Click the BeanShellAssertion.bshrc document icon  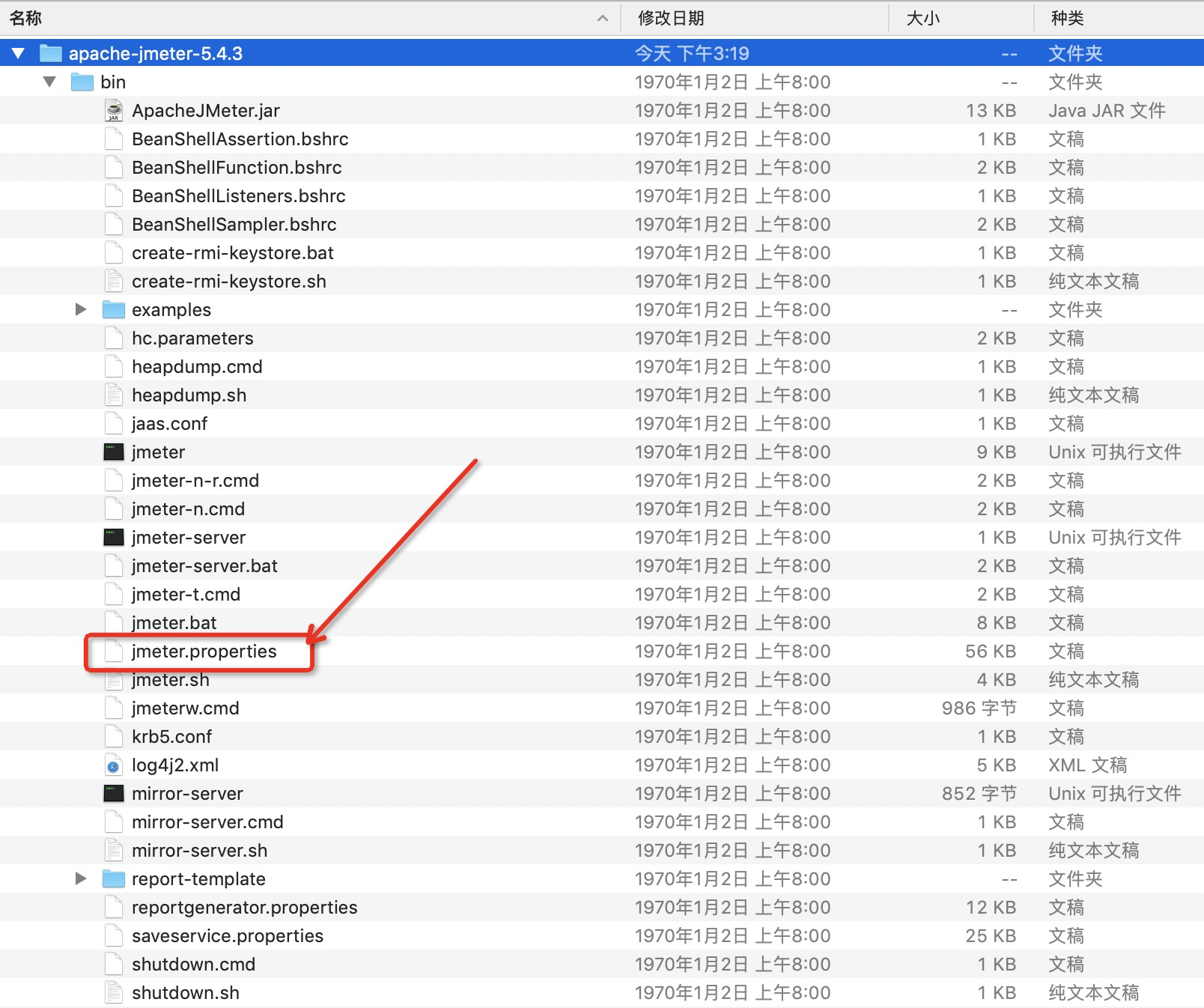click(114, 139)
